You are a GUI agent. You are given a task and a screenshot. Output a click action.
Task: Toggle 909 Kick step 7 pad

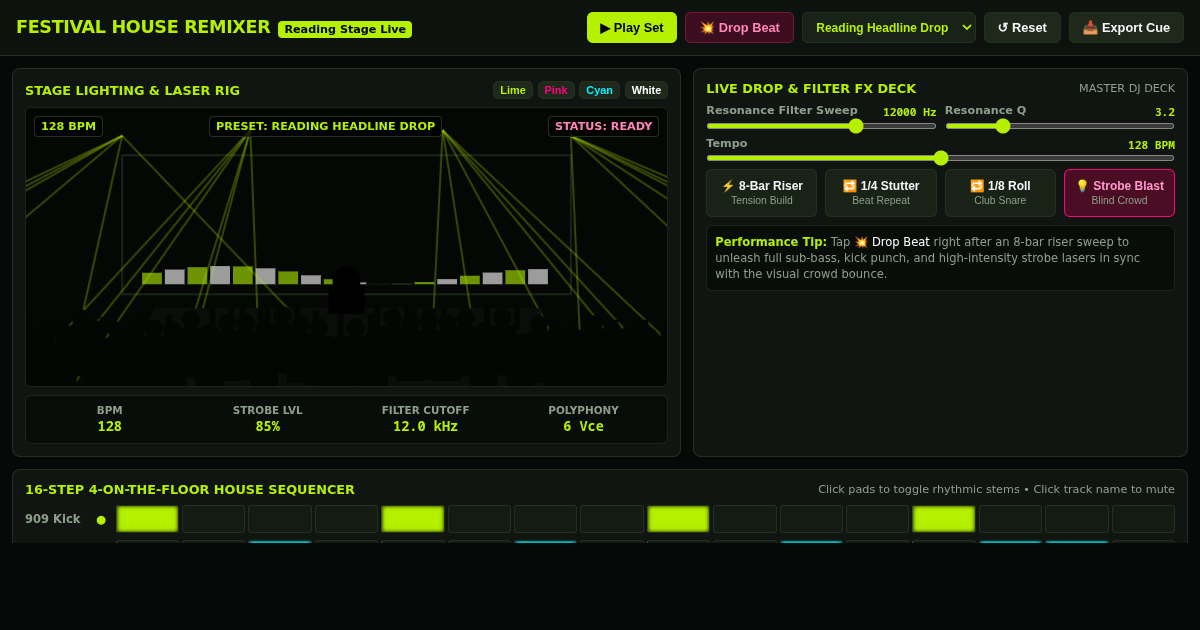click(x=546, y=519)
